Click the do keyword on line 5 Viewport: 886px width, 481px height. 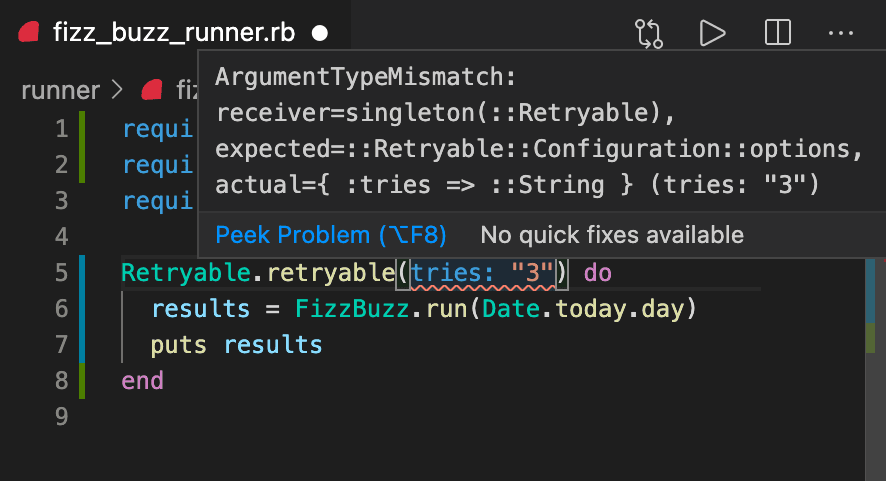tap(598, 273)
